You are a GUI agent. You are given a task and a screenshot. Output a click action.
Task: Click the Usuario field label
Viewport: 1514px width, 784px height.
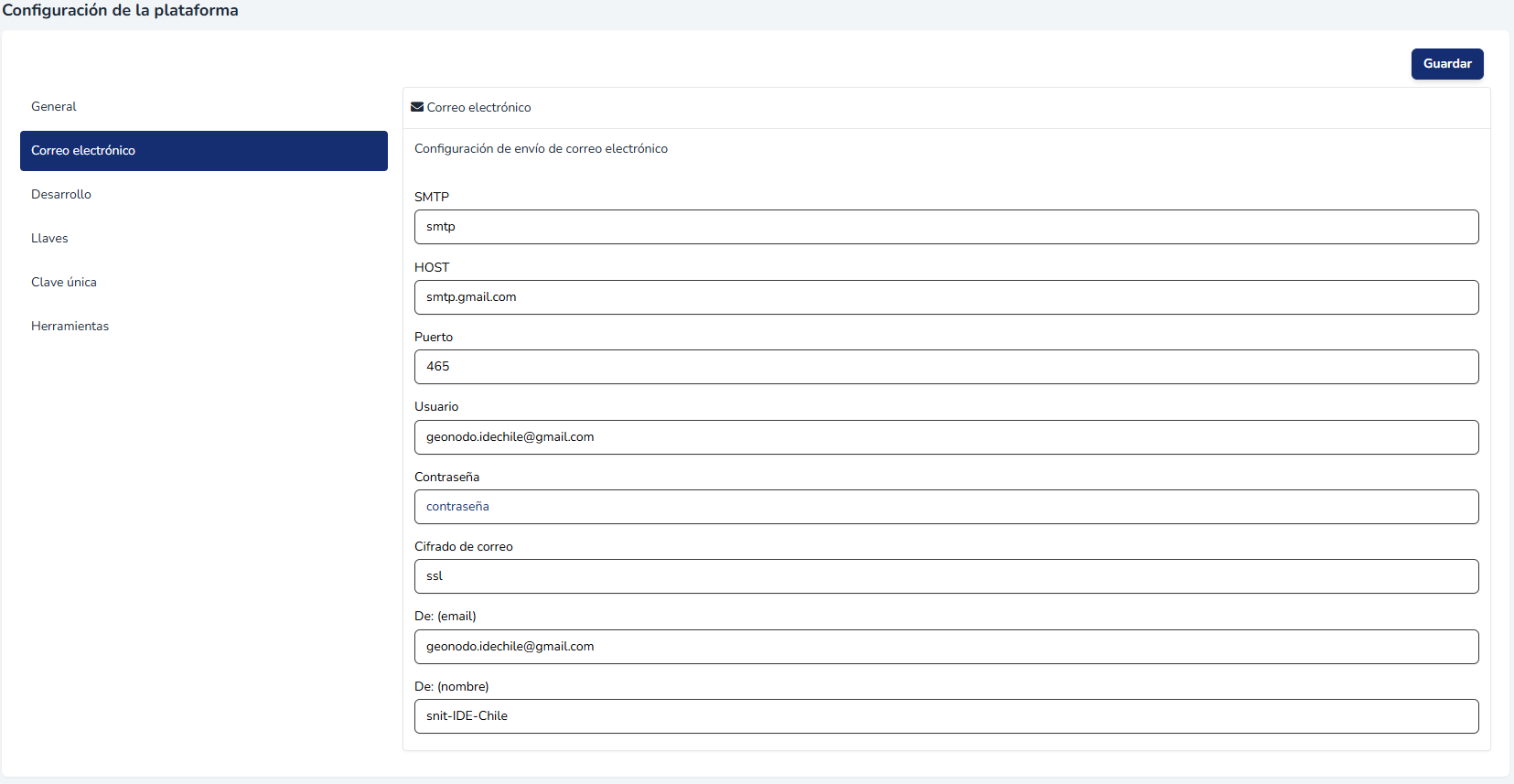click(436, 407)
